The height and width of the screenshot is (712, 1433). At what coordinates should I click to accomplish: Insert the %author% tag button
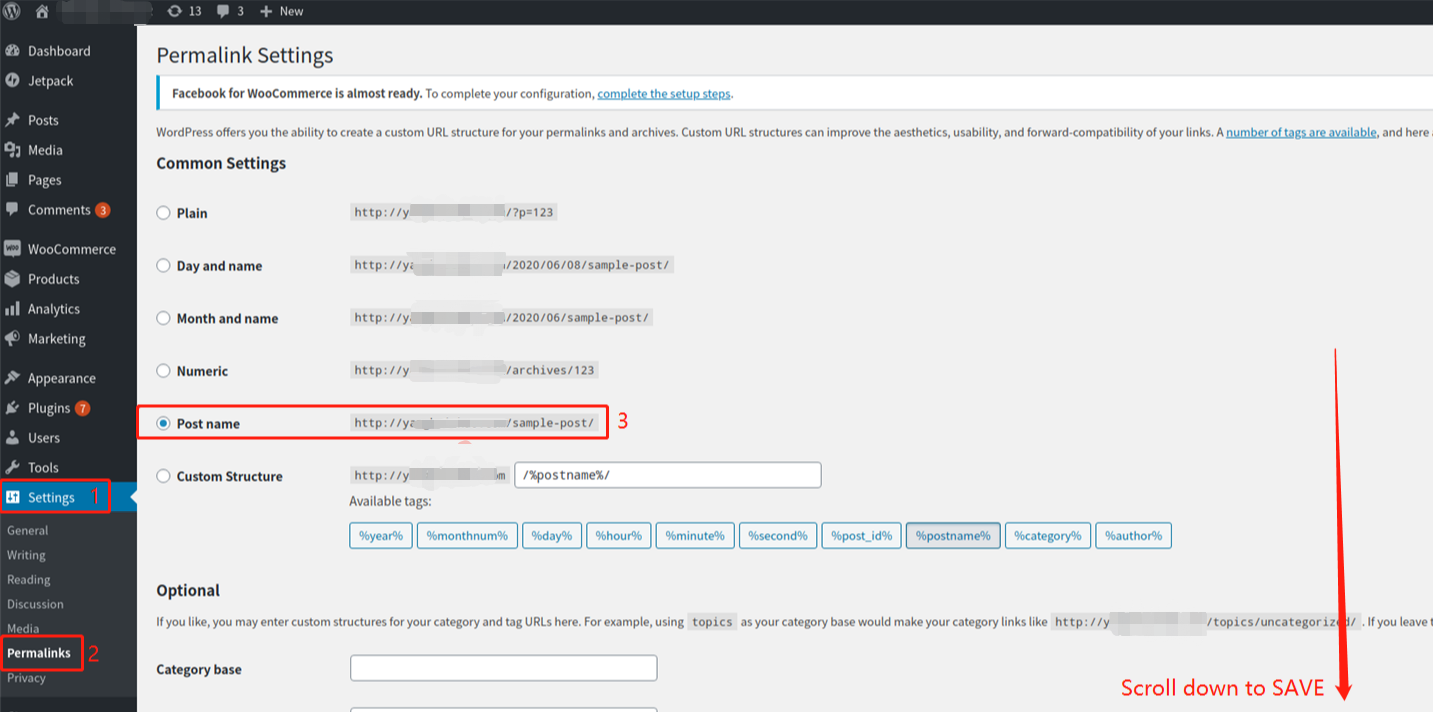(1134, 536)
